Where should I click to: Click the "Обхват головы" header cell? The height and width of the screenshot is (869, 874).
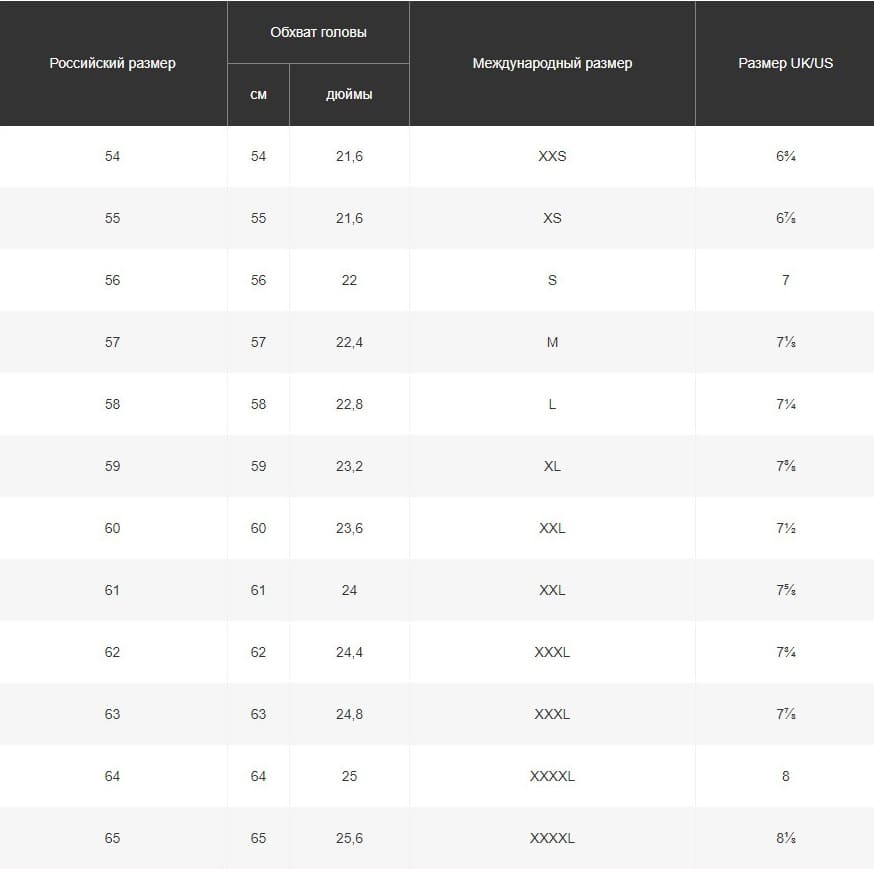pos(318,32)
